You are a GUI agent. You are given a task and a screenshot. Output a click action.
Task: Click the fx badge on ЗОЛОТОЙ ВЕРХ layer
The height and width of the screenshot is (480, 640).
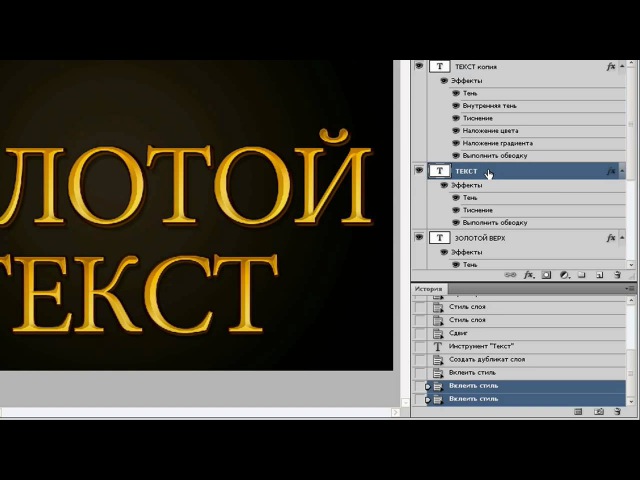pyautogui.click(x=611, y=238)
